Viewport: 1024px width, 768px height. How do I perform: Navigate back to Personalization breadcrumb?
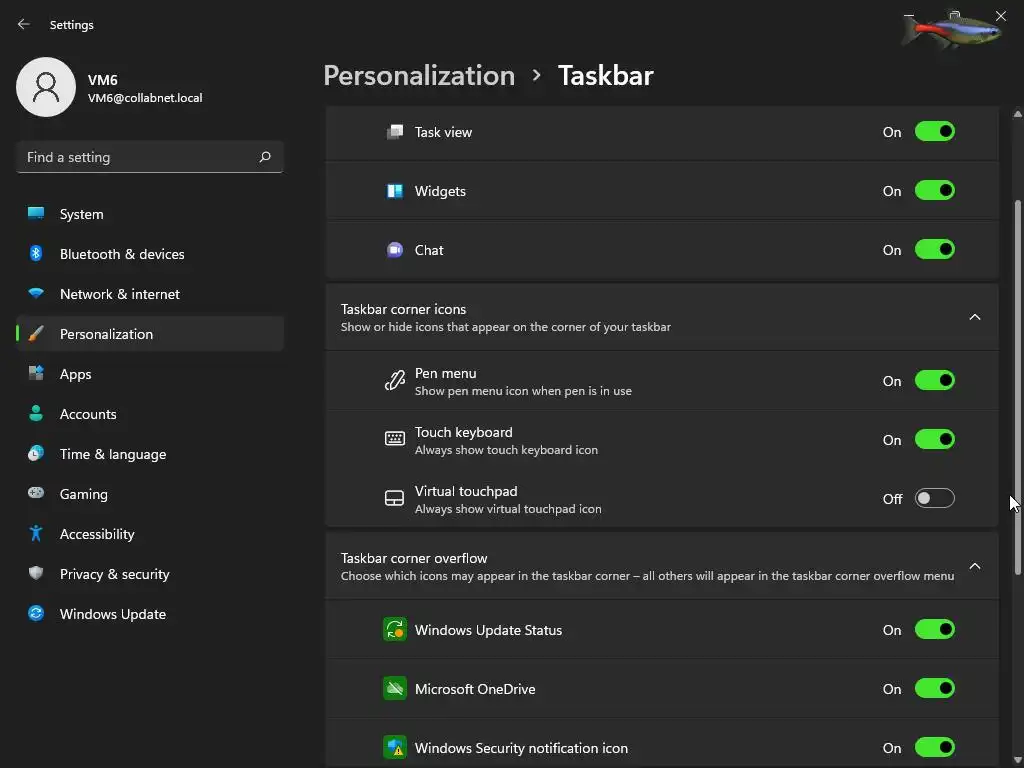pos(419,76)
